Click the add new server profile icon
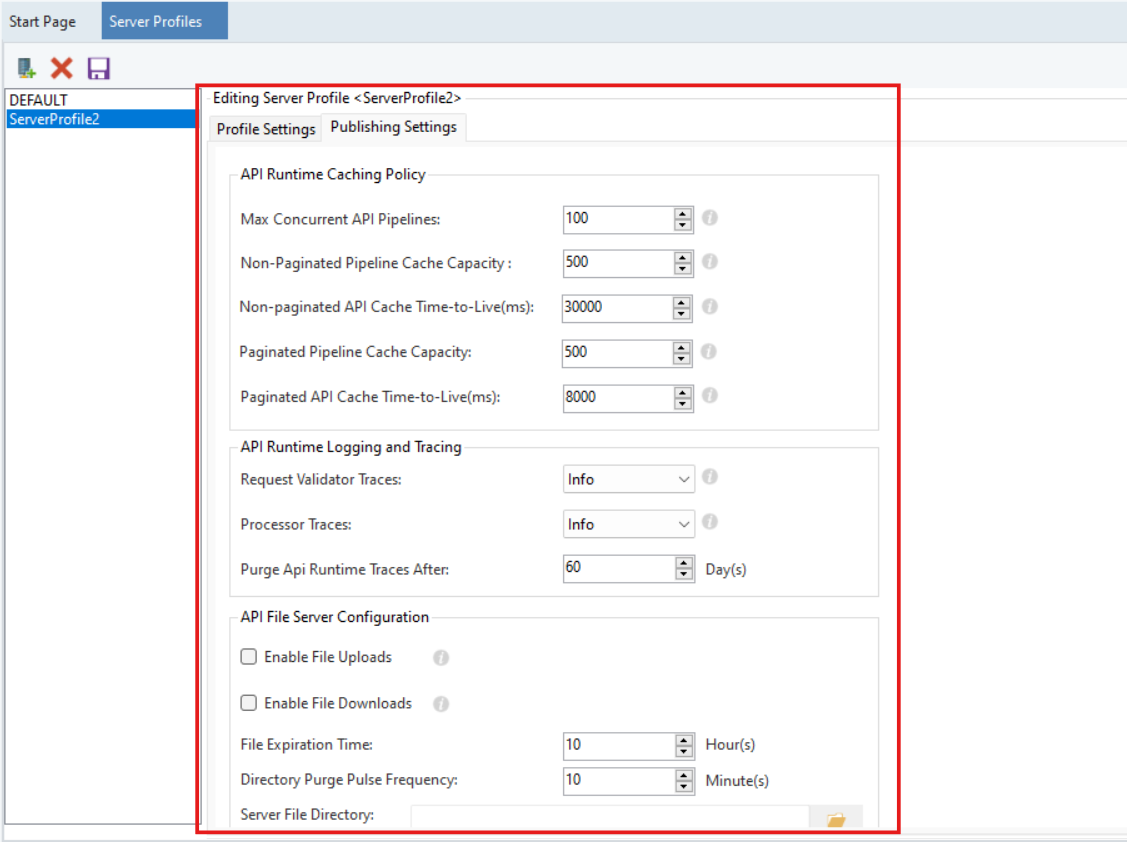1127x842 pixels. click(x=27, y=69)
